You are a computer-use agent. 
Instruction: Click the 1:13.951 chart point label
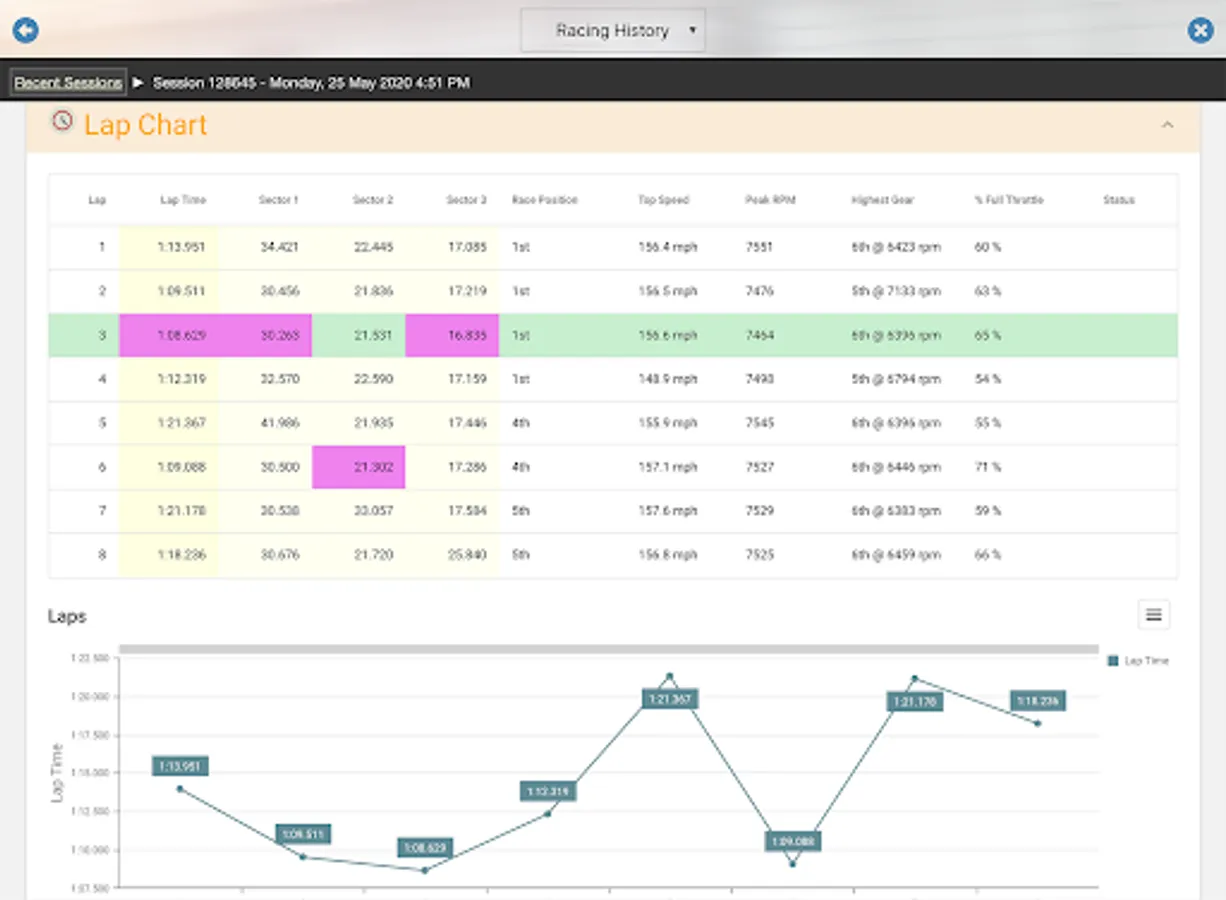pos(180,767)
